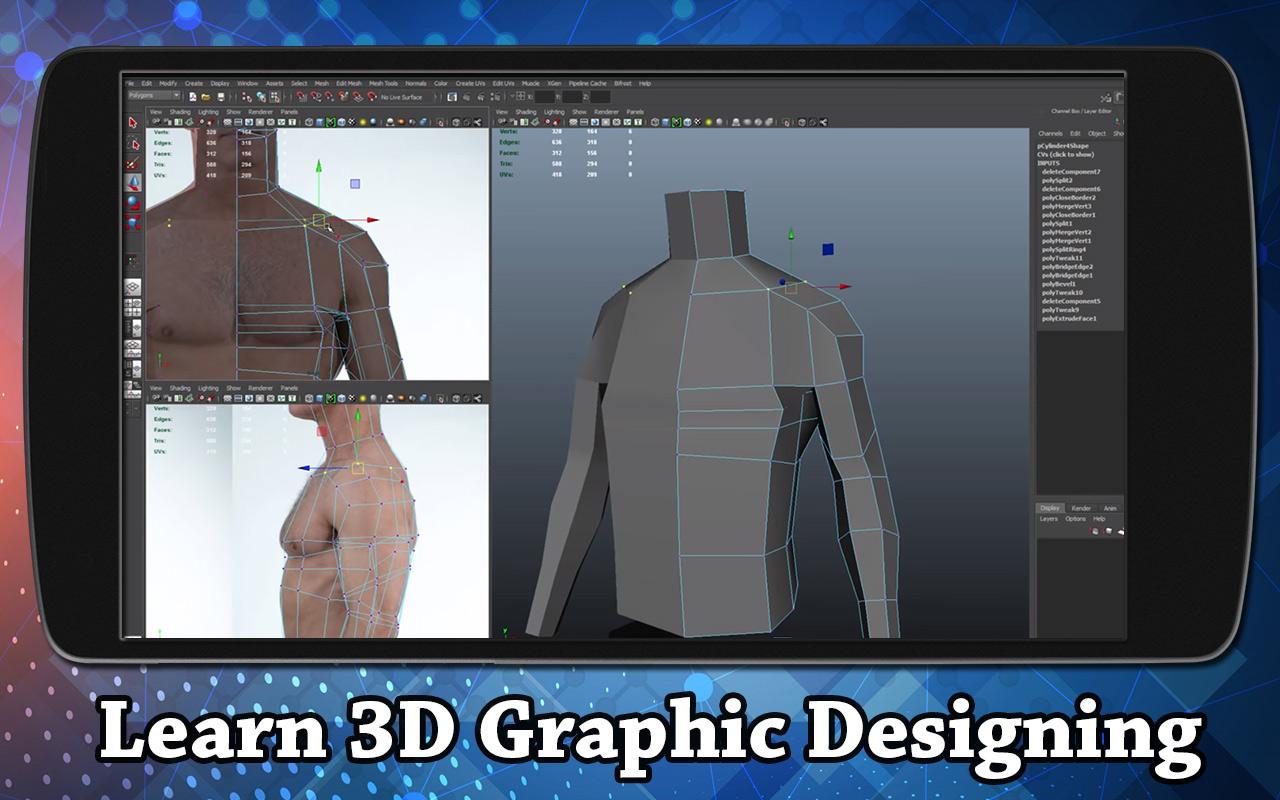The image size is (1280, 800).
Task: Select the pCylinder4Shape node name
Action: click(x=1063, y=146)
